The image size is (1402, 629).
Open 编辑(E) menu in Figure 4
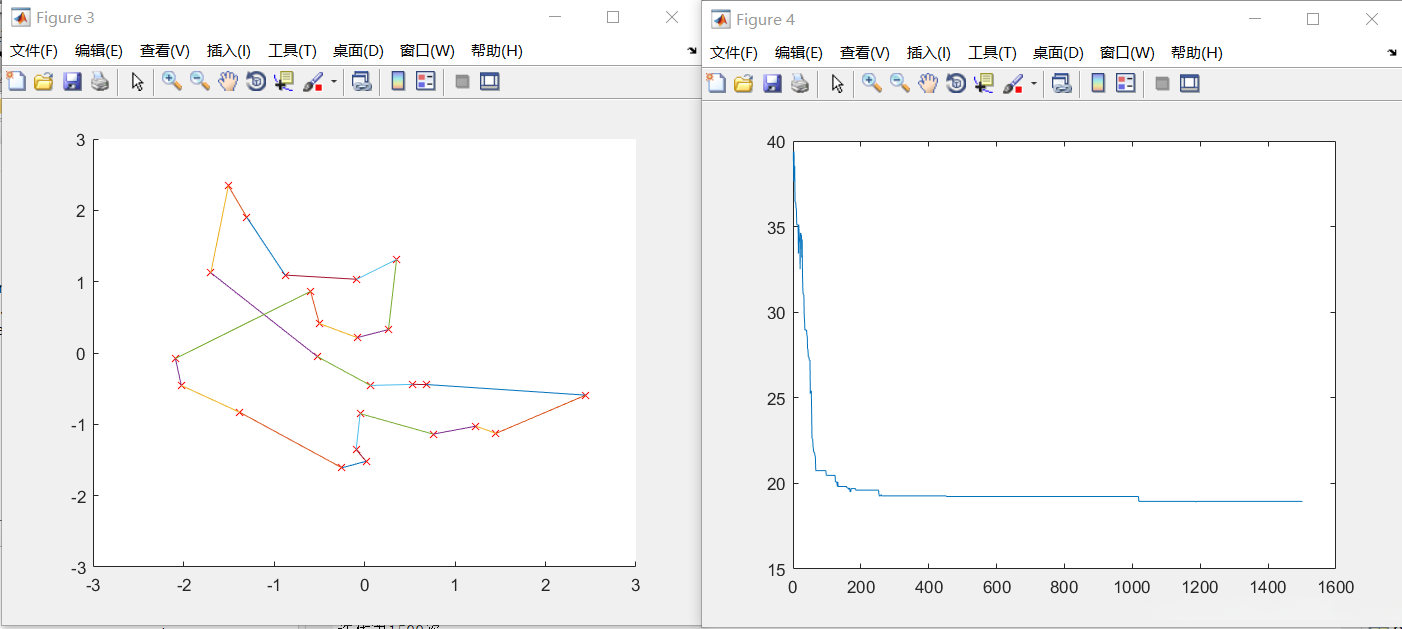799,53
